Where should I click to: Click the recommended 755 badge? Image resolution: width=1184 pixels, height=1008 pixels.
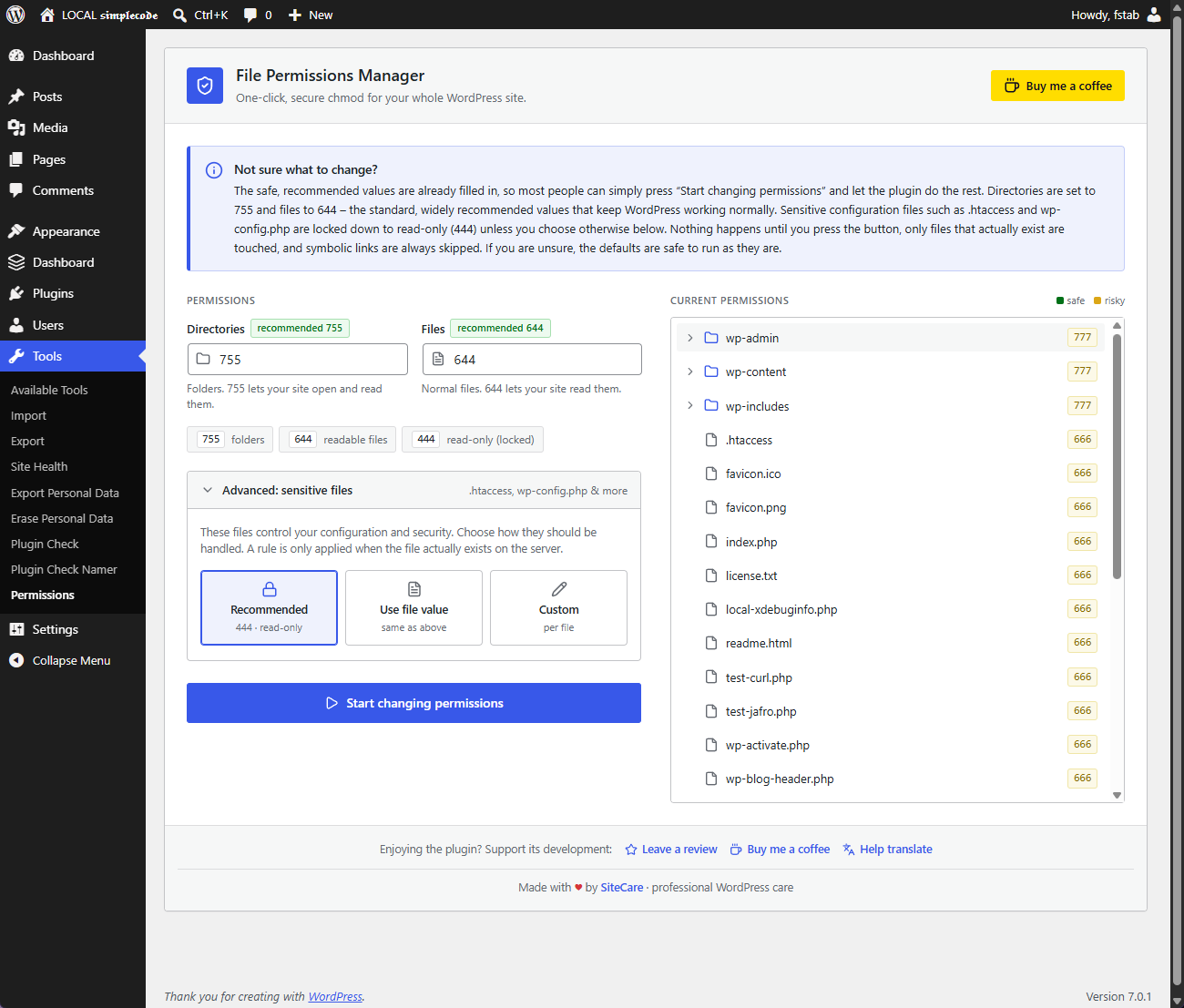(x=300, y=328)
